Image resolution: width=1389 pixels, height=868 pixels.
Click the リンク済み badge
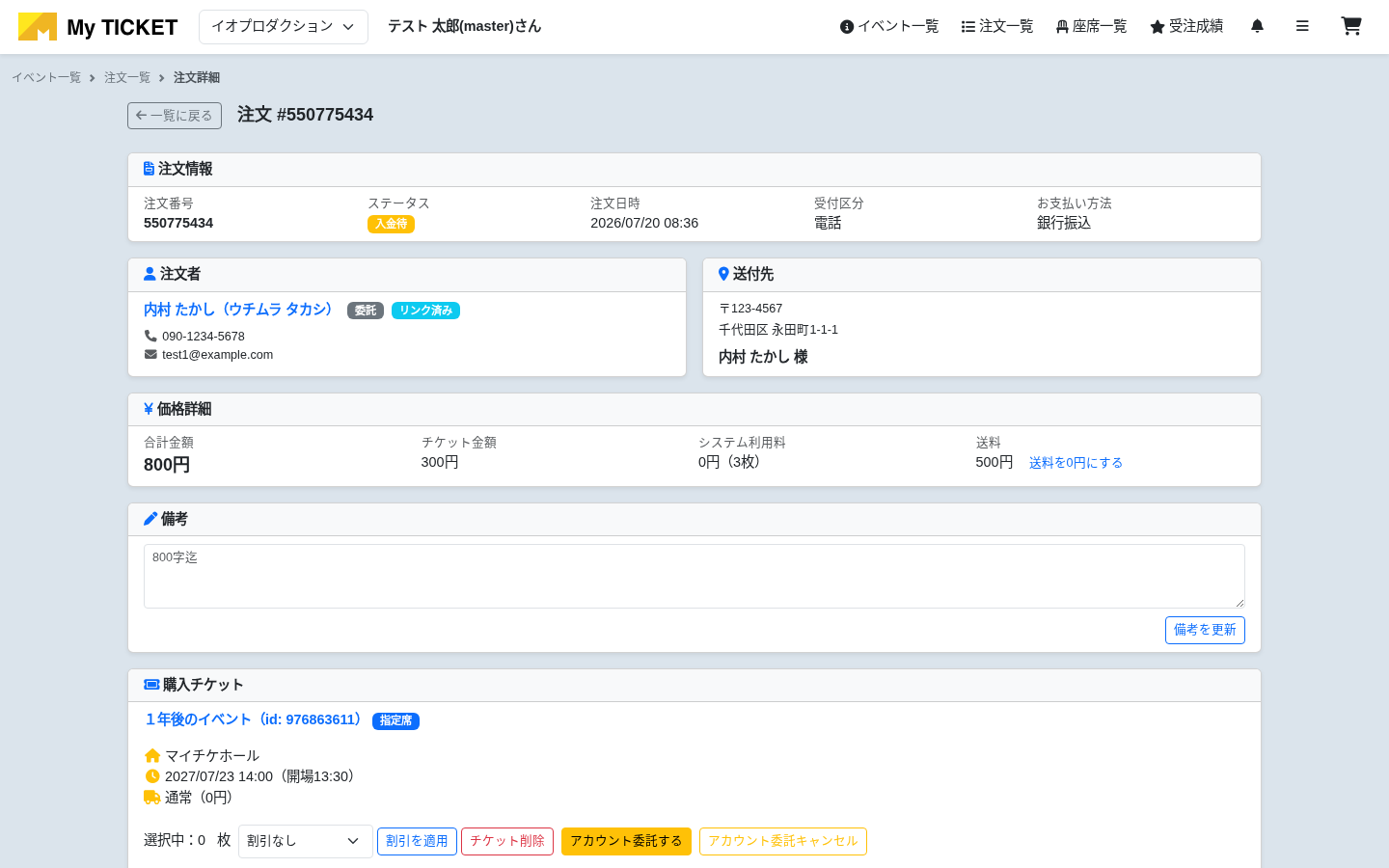coord(425,311)
